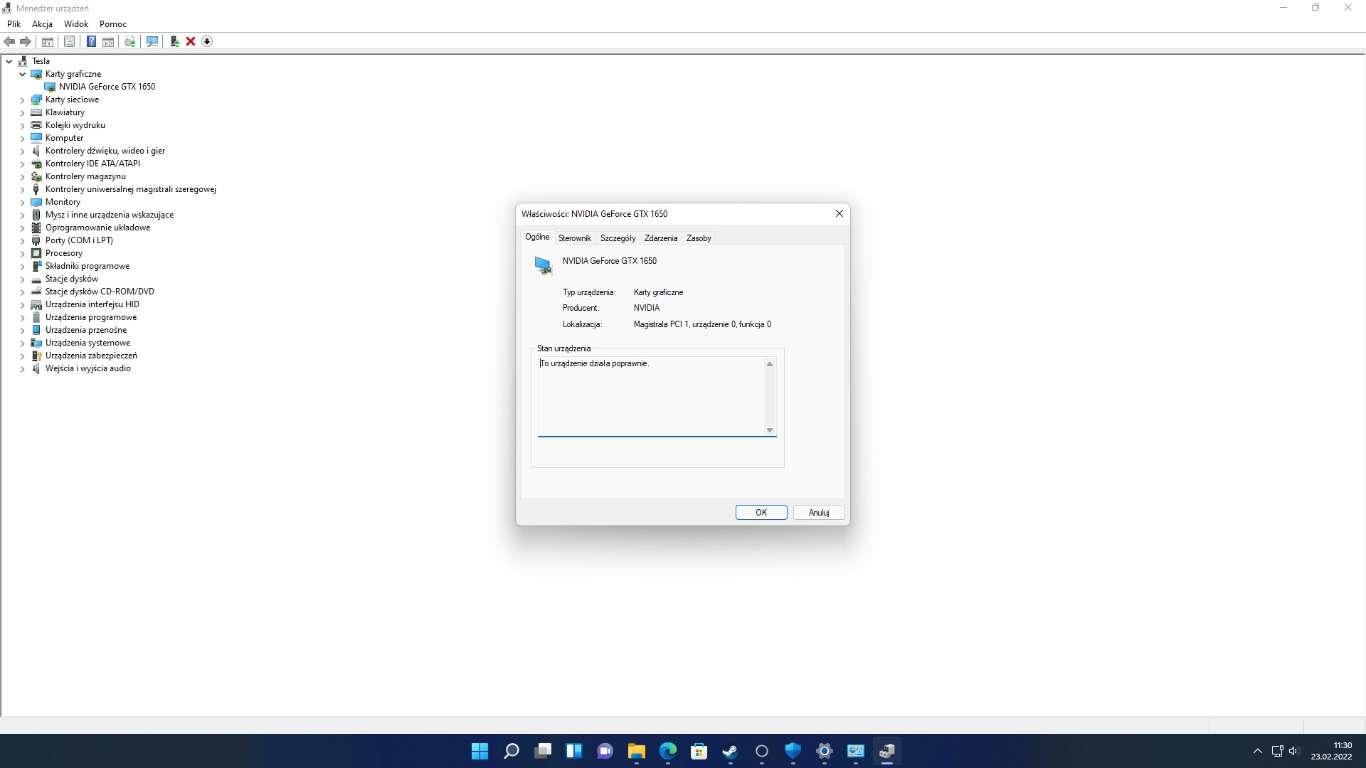The width and height of the screenshot is (1366, 768).
Task: Open Microsoft Store from the taskbar
Action: click(x=699, y=751)
